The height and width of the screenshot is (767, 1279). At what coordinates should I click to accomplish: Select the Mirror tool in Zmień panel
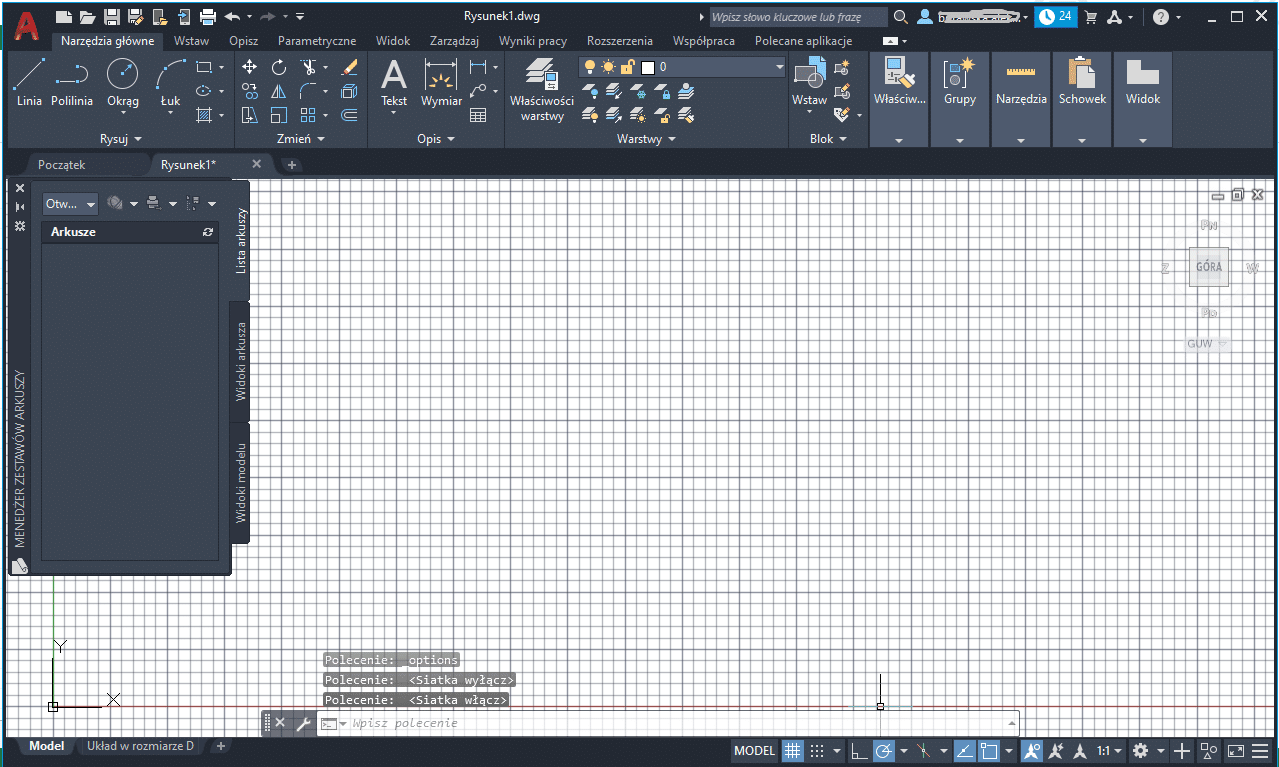(x=279, y=91)
